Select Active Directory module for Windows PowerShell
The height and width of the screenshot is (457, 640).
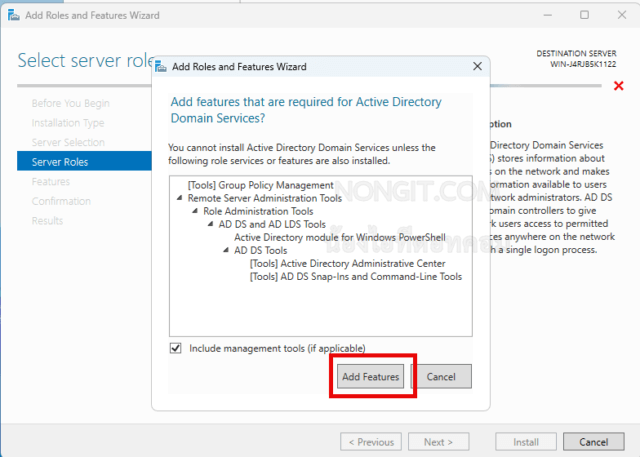click(x=340, y=237)
